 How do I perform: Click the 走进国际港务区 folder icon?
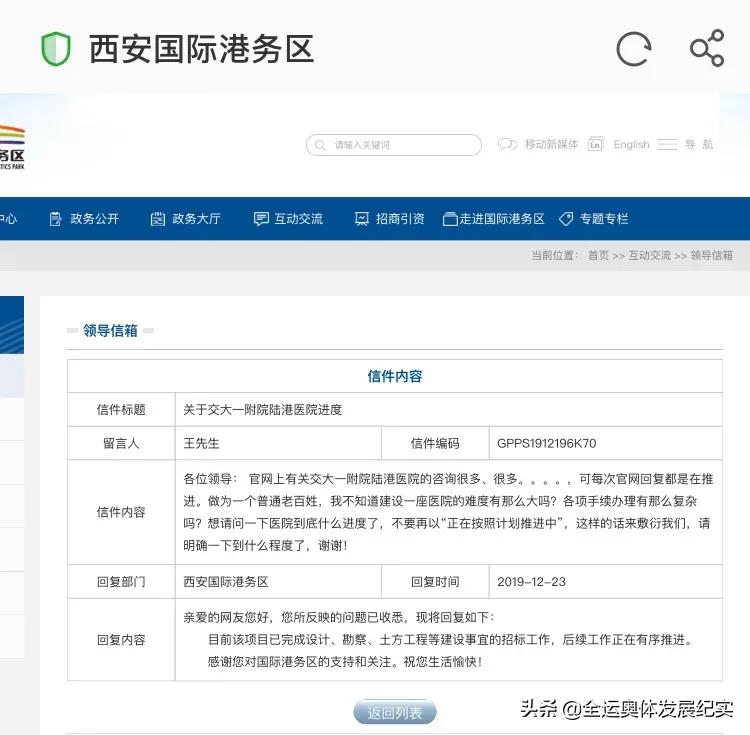tap(450, 219)
